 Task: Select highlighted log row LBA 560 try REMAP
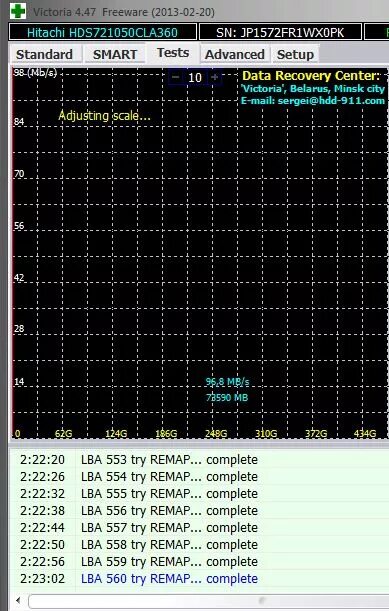coord(199,579)
